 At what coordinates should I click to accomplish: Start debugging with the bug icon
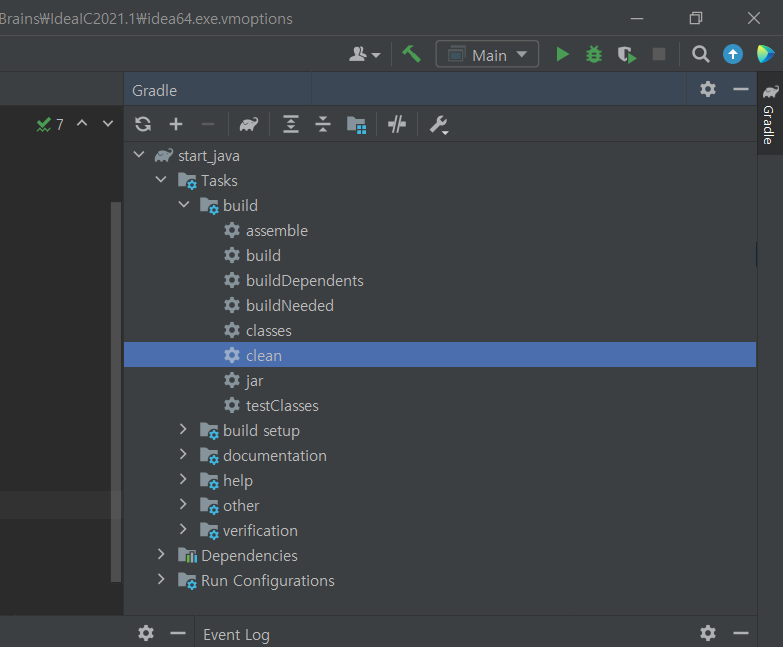point(594,54)
